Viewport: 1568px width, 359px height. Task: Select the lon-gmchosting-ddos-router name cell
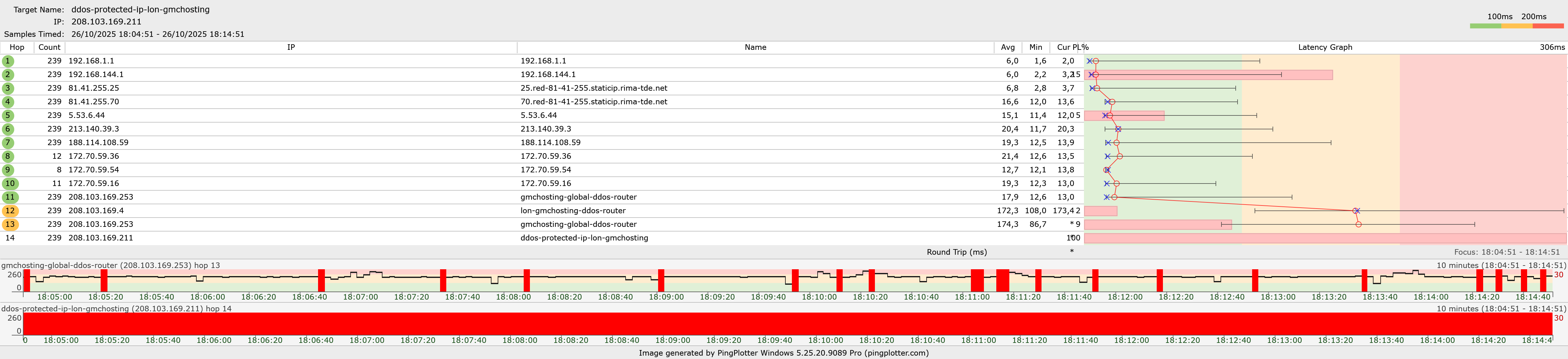[573, 211]
